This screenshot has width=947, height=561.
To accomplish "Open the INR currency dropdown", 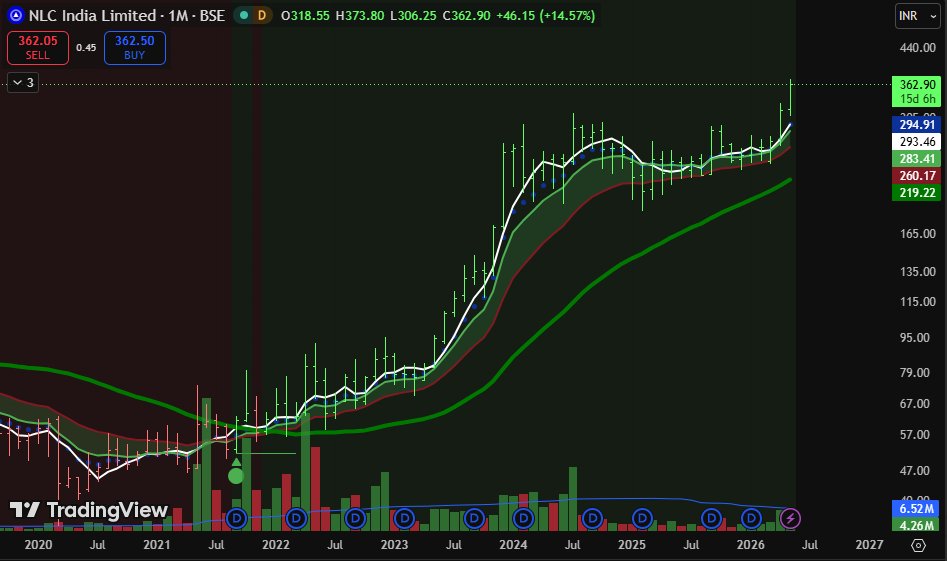I will coord(917,16).
